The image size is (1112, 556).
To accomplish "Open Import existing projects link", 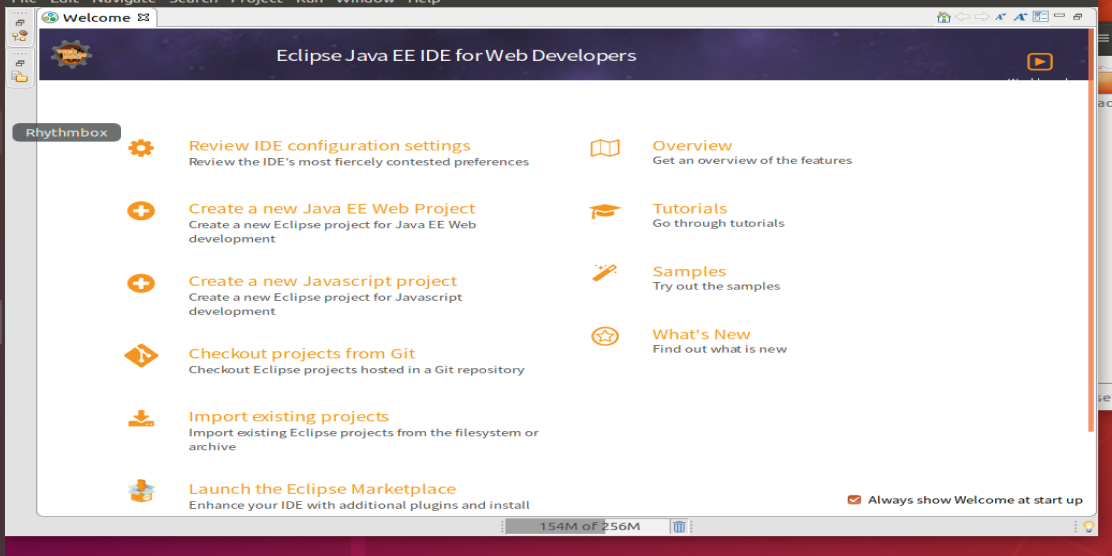I will point(289,416).
